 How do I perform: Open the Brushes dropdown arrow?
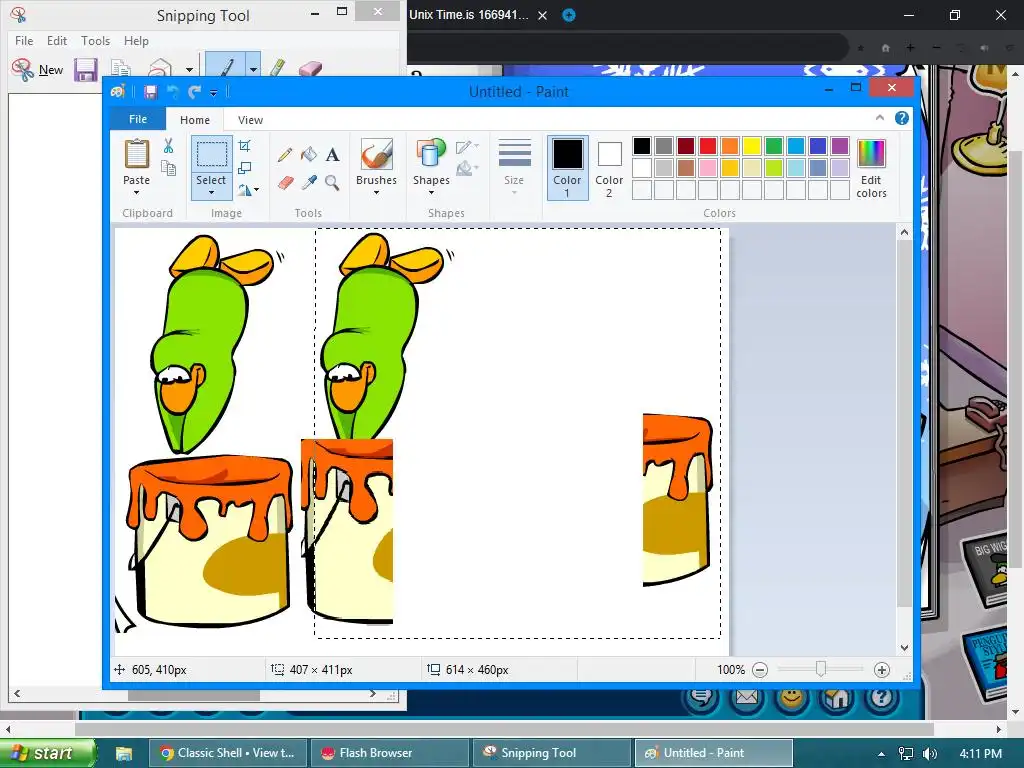pyautogui.click(x=377, y=193)
